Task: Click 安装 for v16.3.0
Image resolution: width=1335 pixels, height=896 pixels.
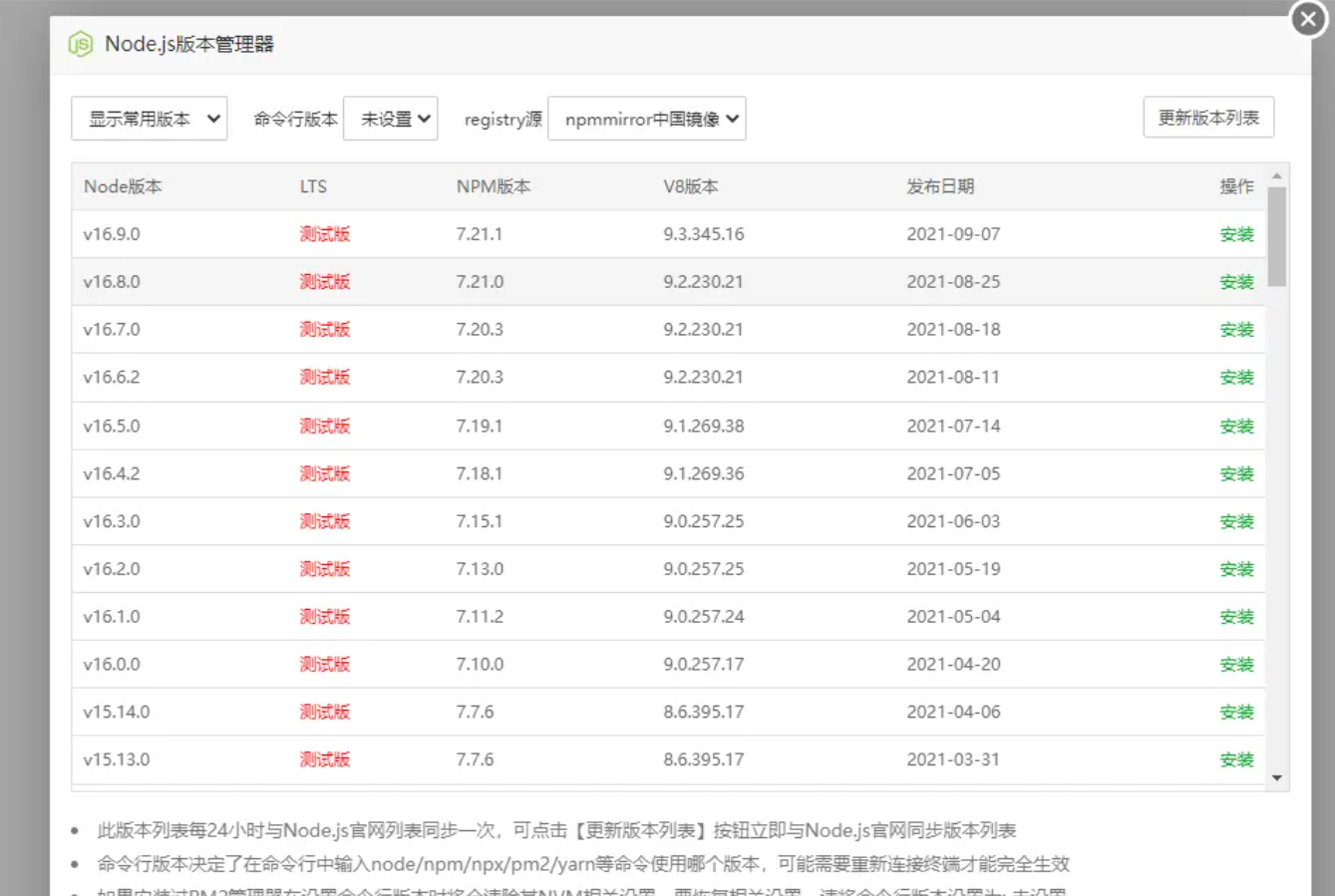Action: point(1236,521)
